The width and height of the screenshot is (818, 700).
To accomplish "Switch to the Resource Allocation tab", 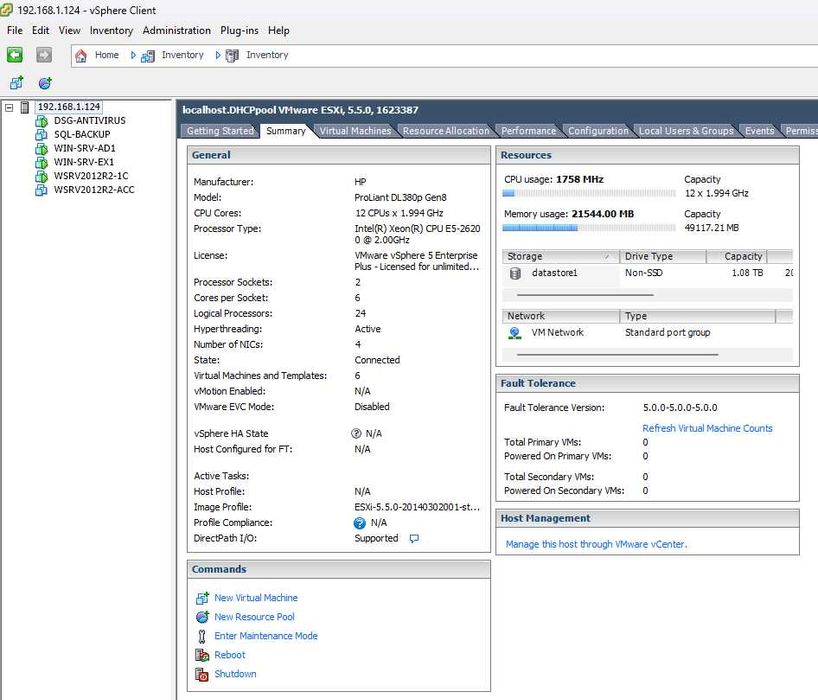I will (446, 131).
